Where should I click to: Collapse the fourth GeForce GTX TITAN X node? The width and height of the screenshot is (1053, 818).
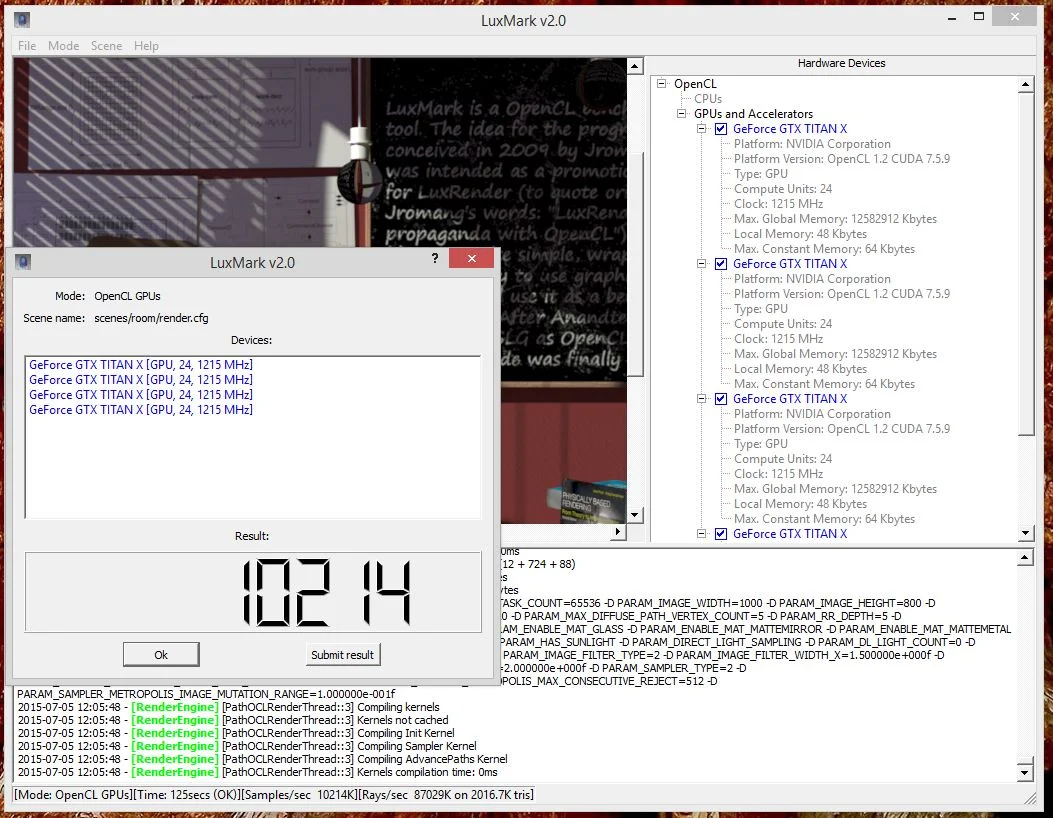702,534
